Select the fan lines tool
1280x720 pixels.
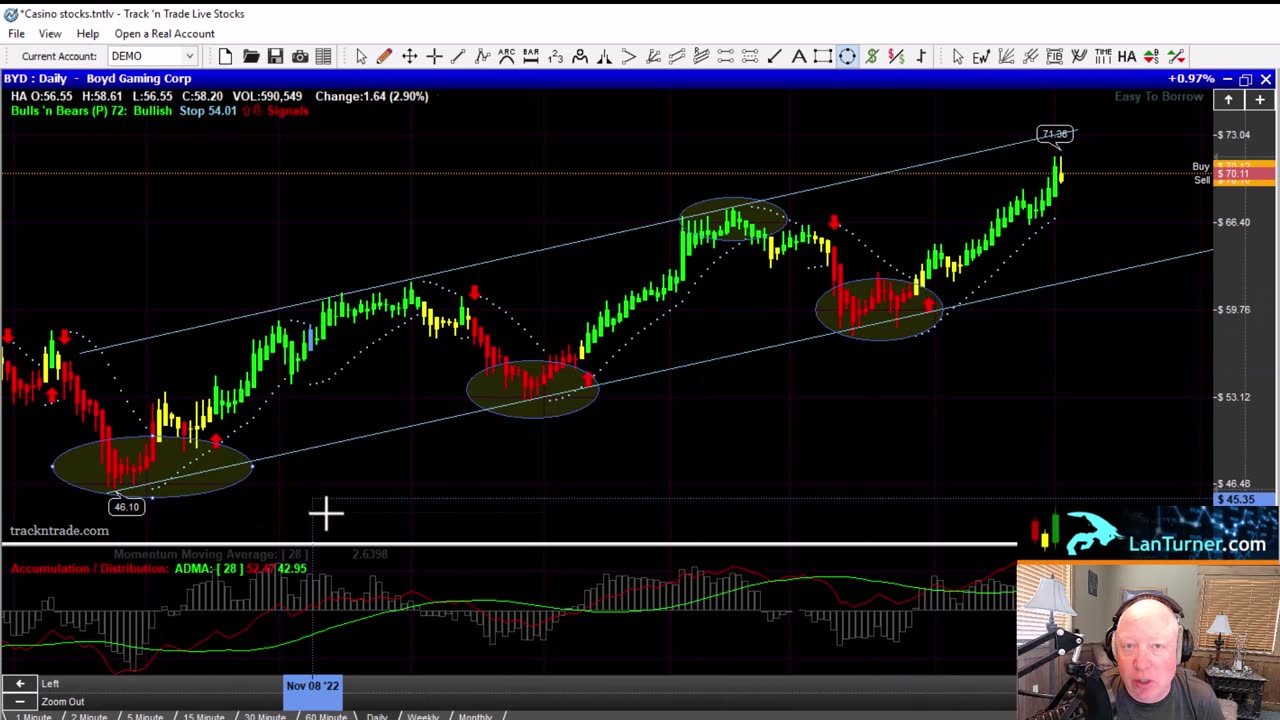(1006, 57)
